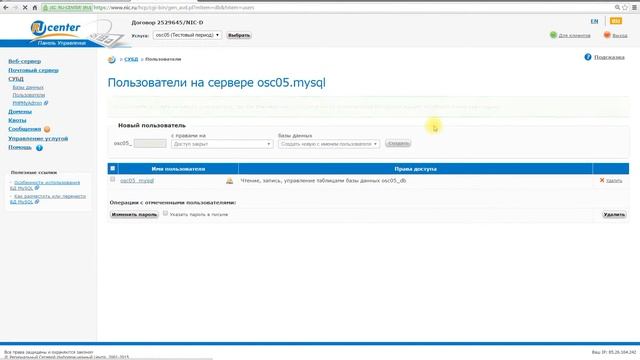Select the RU language button
Screen dimensions: 640x360
[616, 21]
